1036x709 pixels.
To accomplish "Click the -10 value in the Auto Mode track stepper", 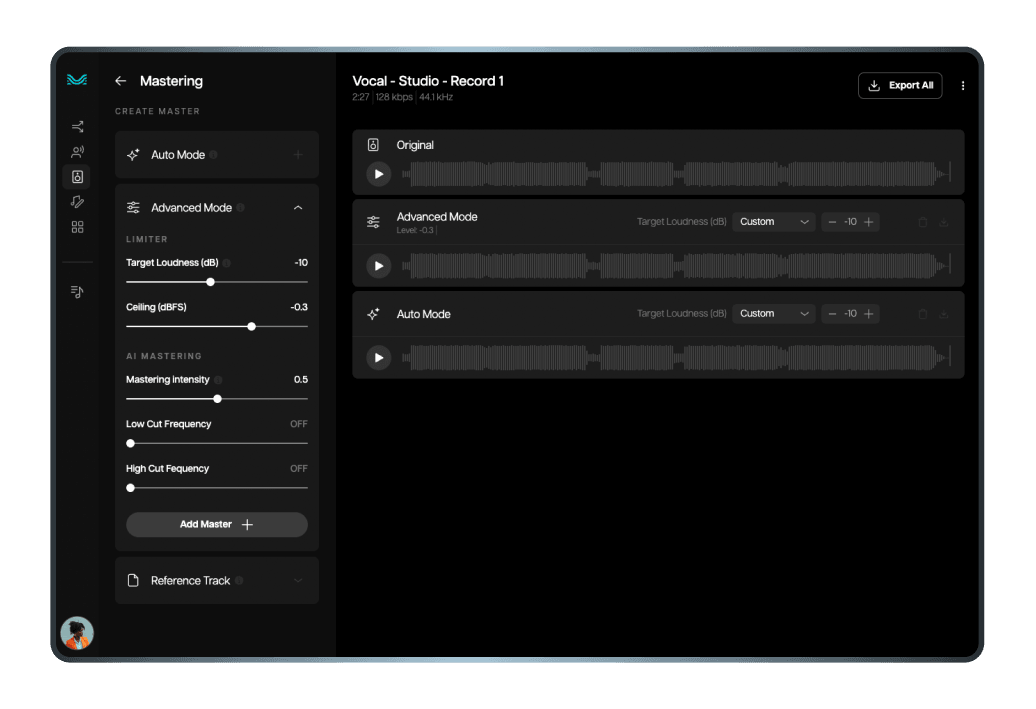I will pos(850,314).
